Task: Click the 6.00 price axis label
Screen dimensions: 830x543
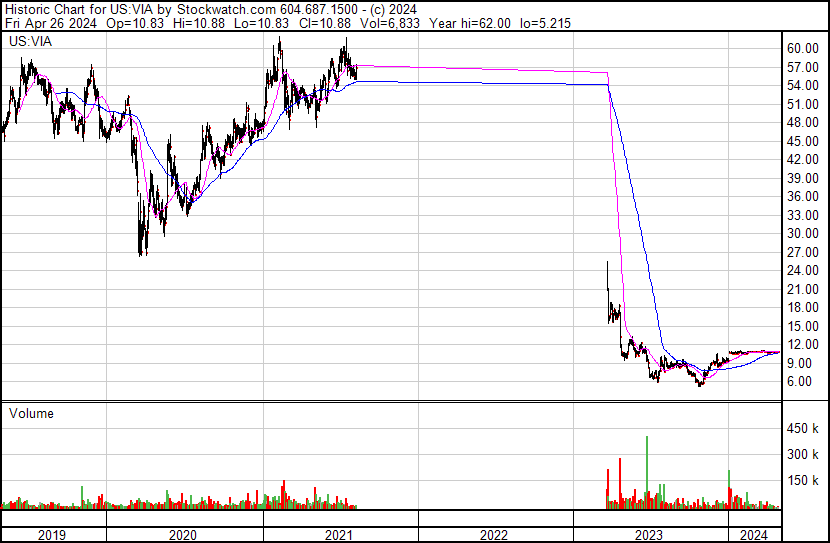Action: pos(799,382)
